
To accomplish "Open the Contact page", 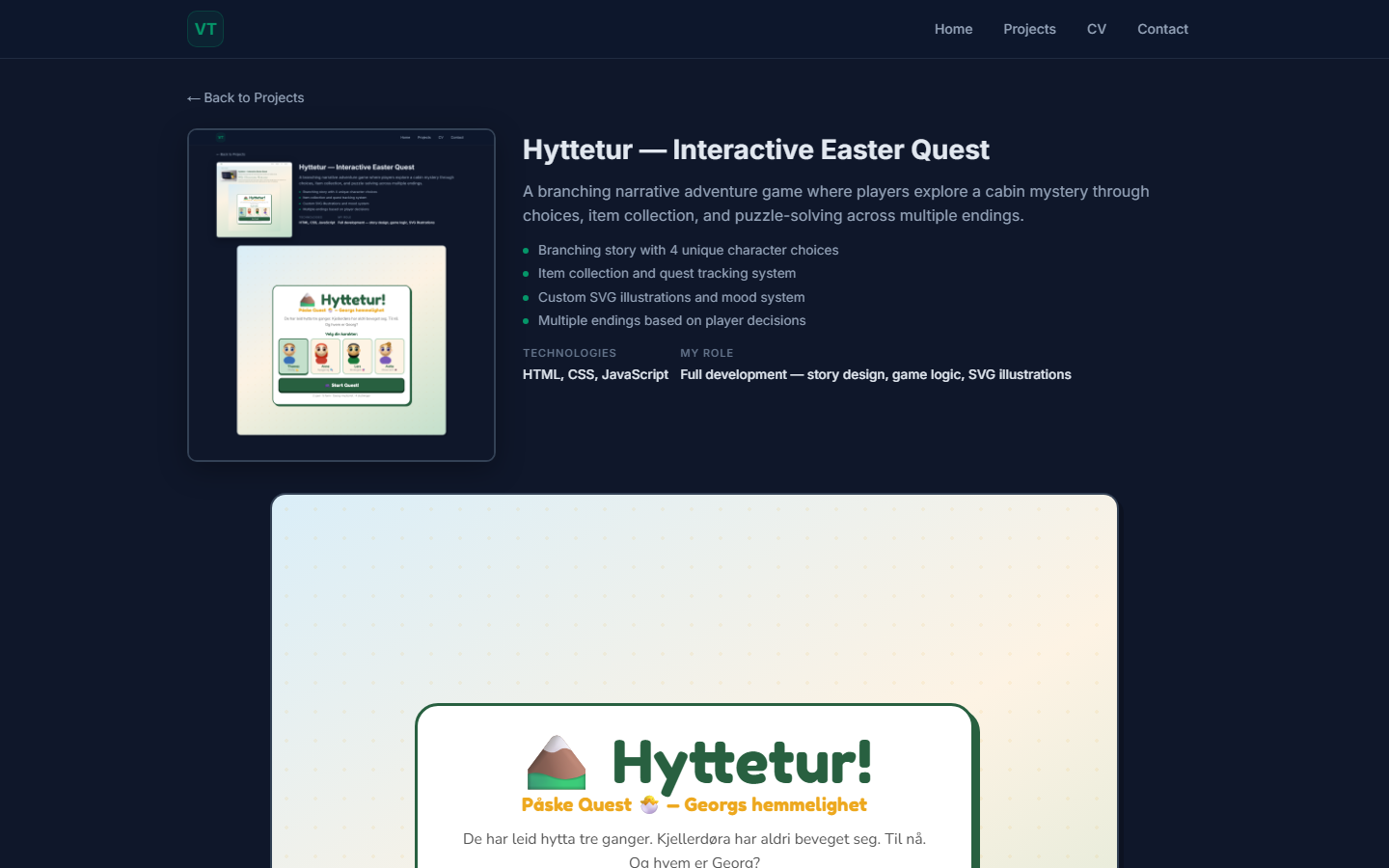I will 1162,29.
